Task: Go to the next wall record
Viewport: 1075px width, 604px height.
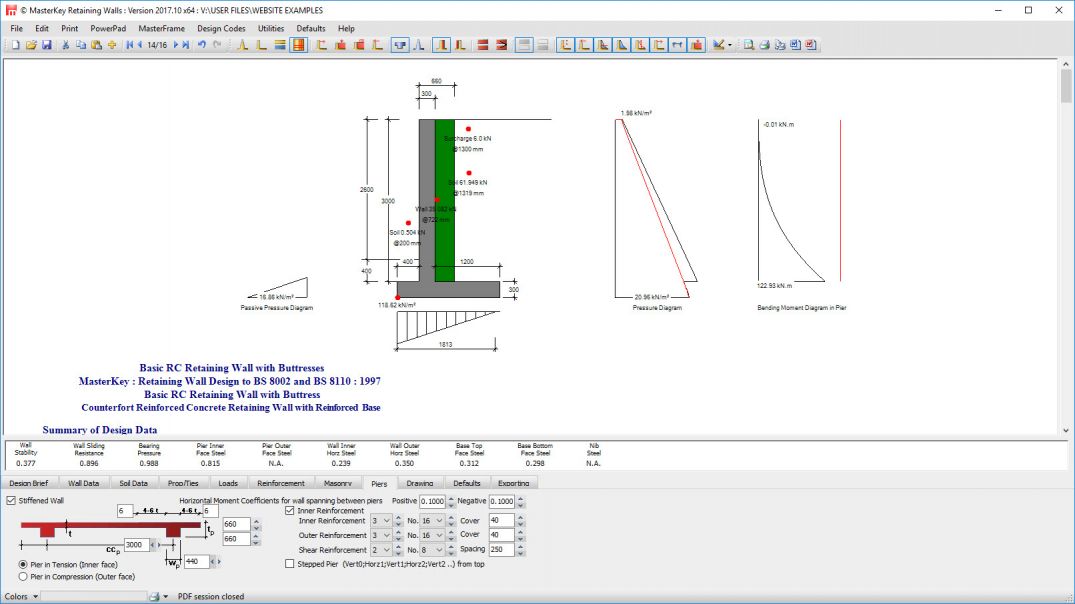Action: 176,45
